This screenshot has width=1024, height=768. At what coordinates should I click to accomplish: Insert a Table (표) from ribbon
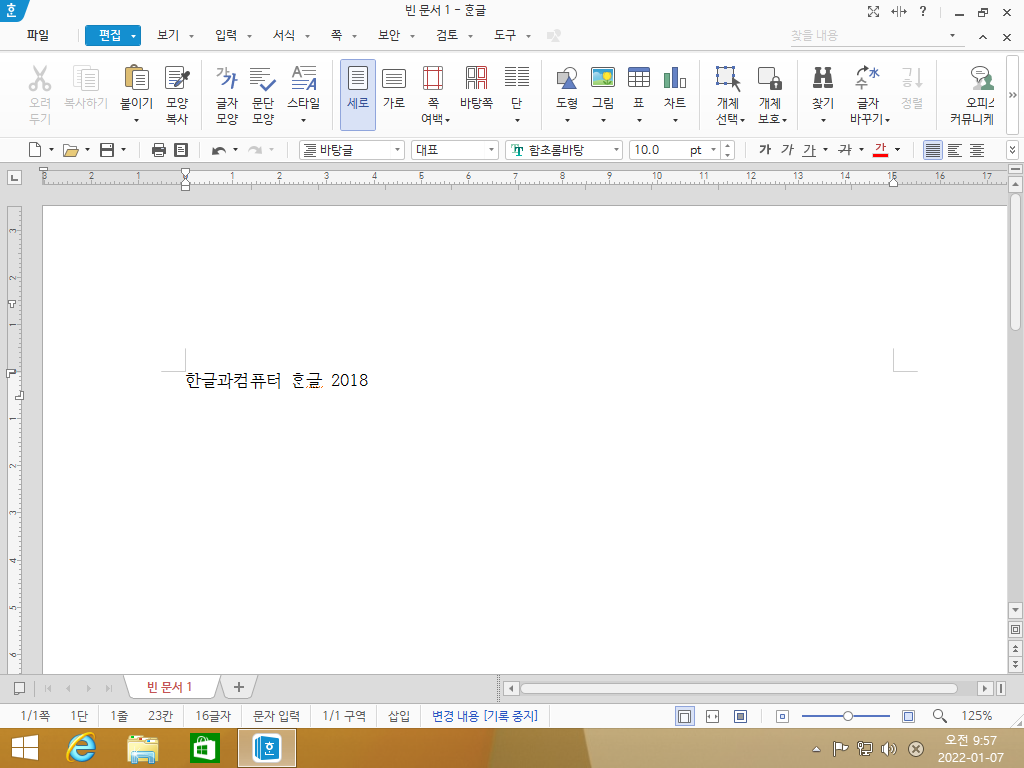[x=639, y=77]
